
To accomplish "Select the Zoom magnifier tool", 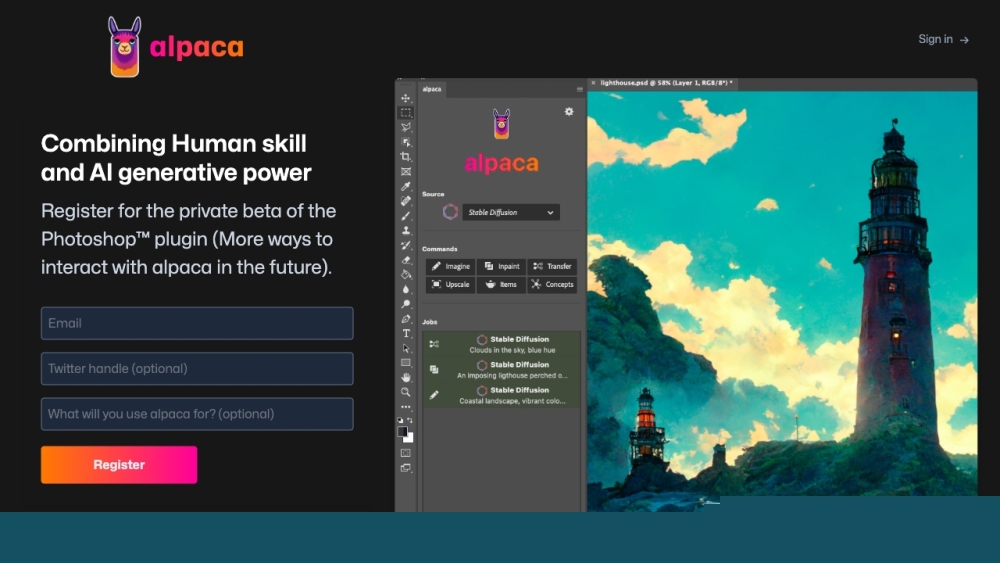I will tap(406, 392).
